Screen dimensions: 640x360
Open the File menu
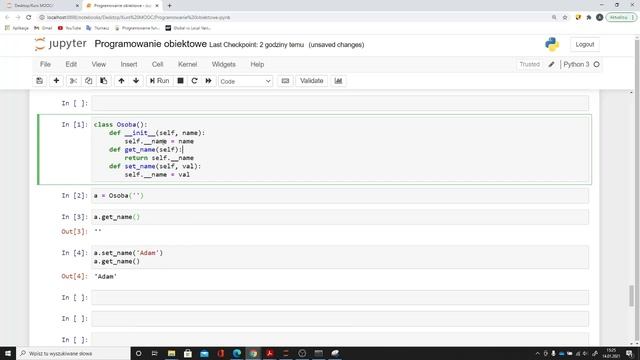[45, 64]
